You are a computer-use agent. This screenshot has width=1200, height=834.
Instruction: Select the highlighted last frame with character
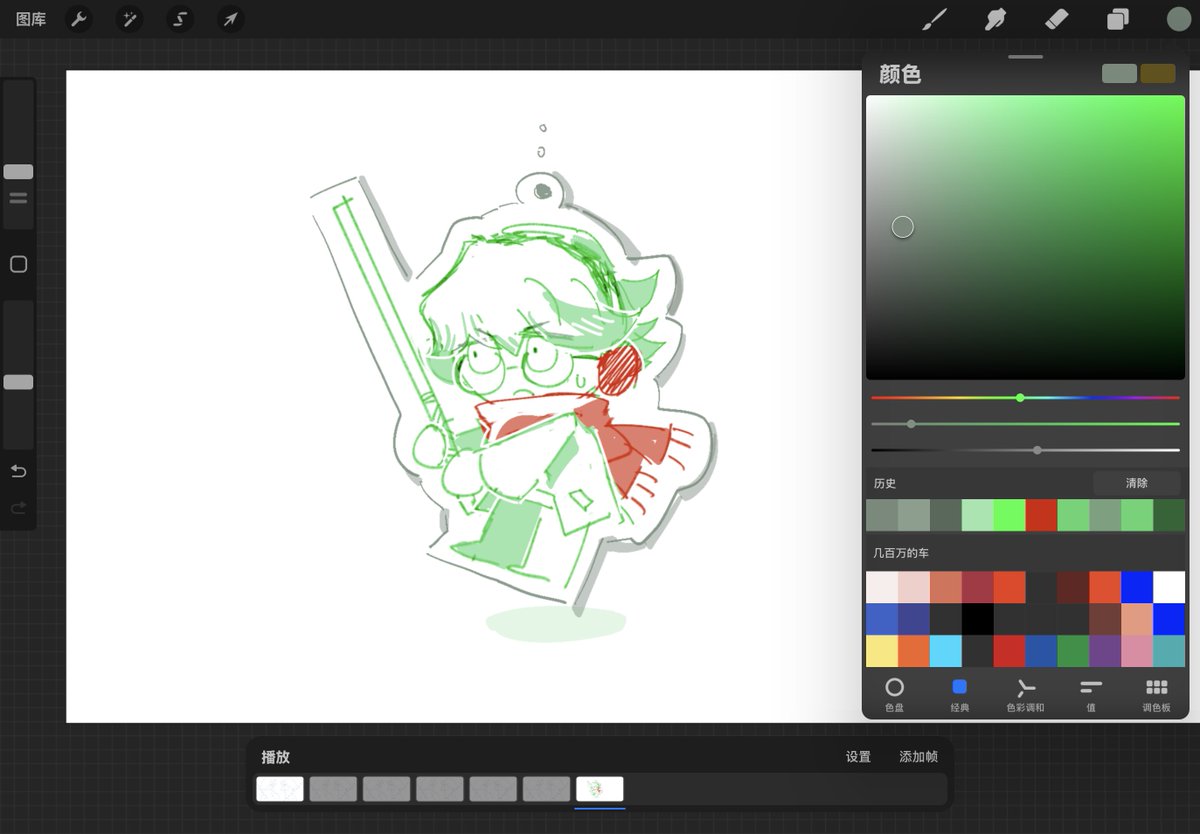(599, 789)
